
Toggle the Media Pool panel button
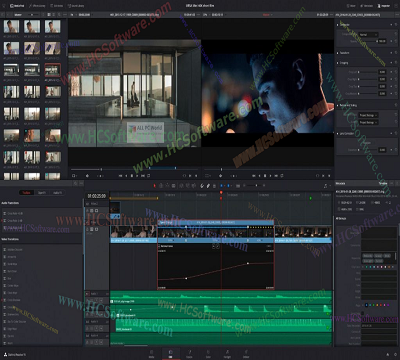[x=17, y=6]
